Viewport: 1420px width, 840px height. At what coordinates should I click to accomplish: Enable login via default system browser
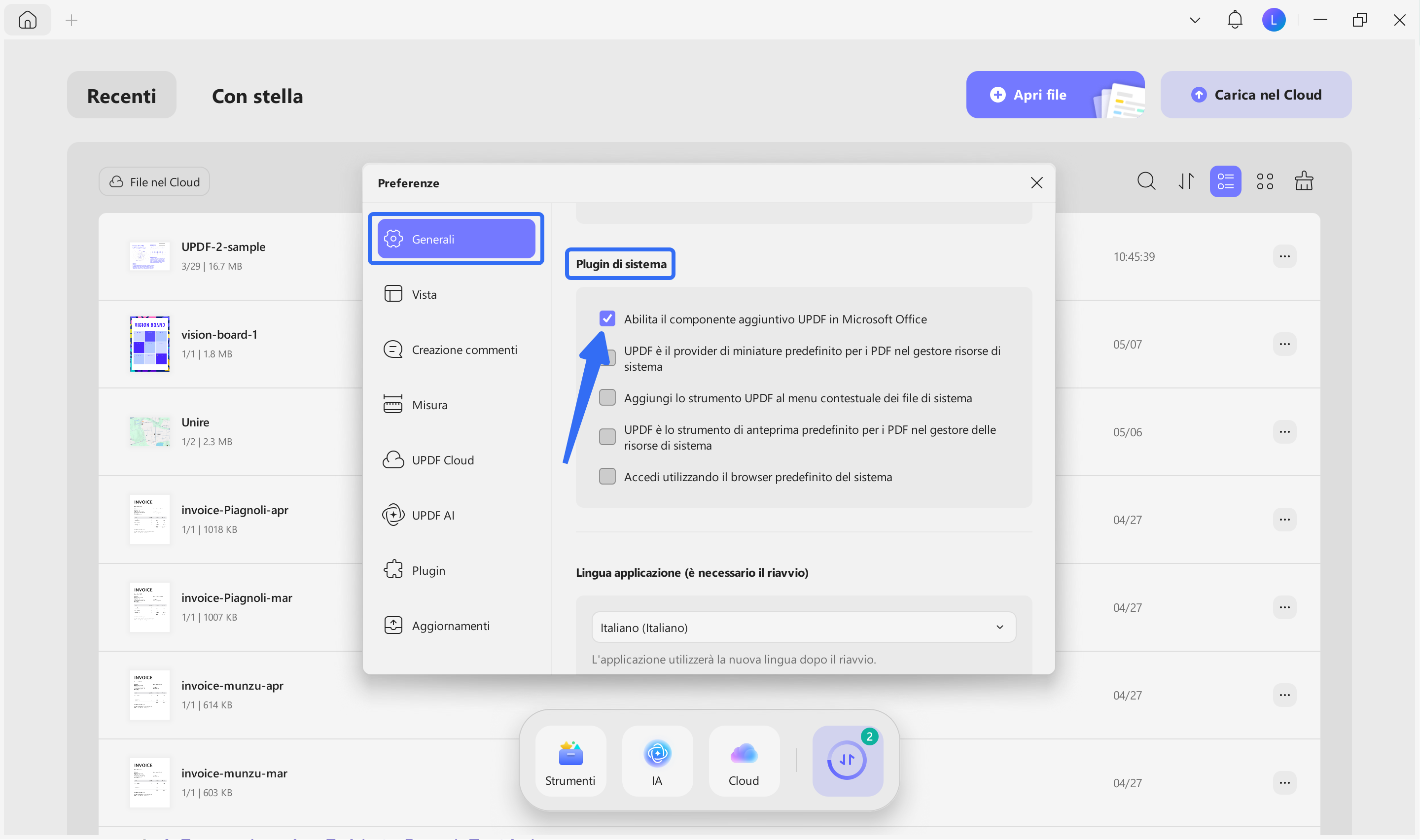(607, 476)
